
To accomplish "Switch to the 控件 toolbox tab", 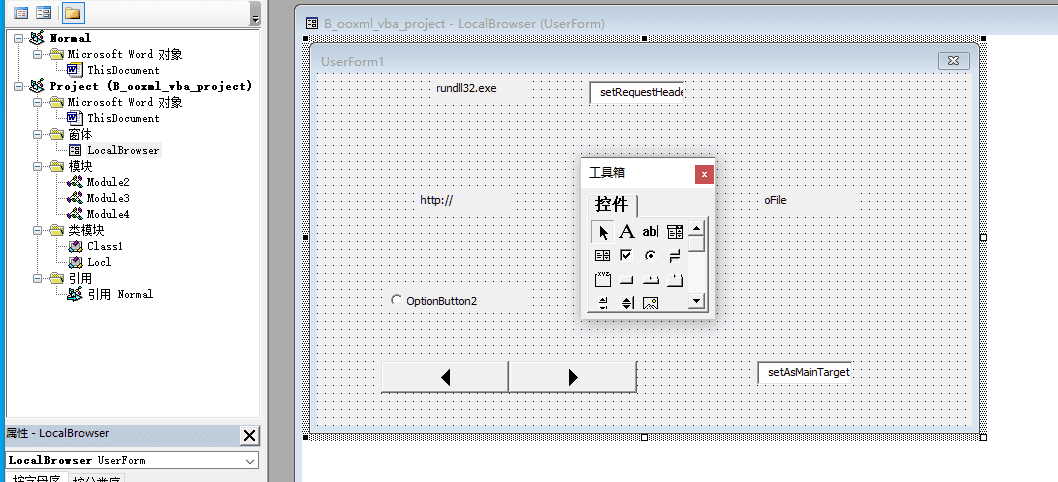I will 612,204.
